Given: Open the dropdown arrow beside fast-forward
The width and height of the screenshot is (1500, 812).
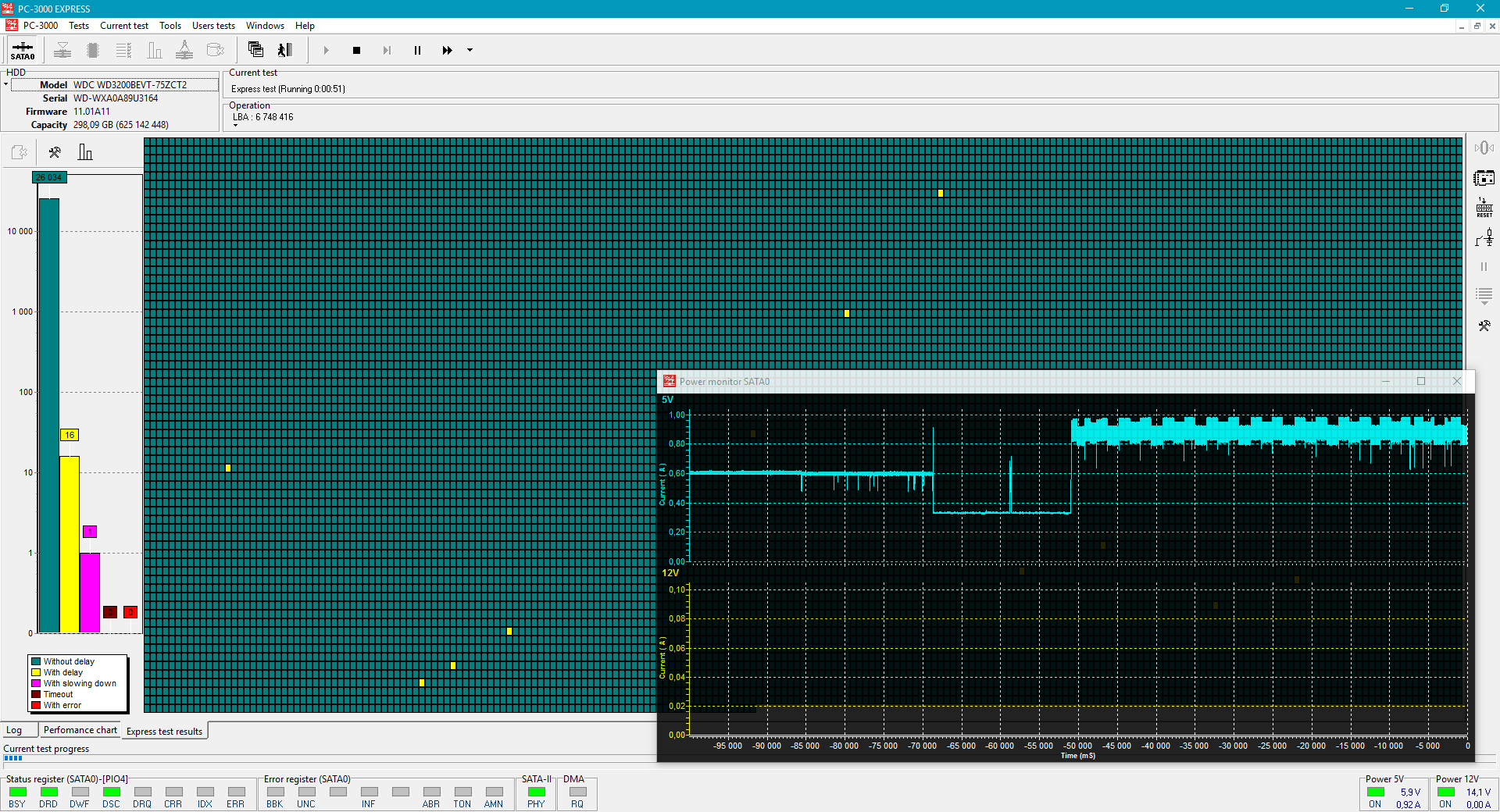Looking at the screenshot, I should [470, 51].
